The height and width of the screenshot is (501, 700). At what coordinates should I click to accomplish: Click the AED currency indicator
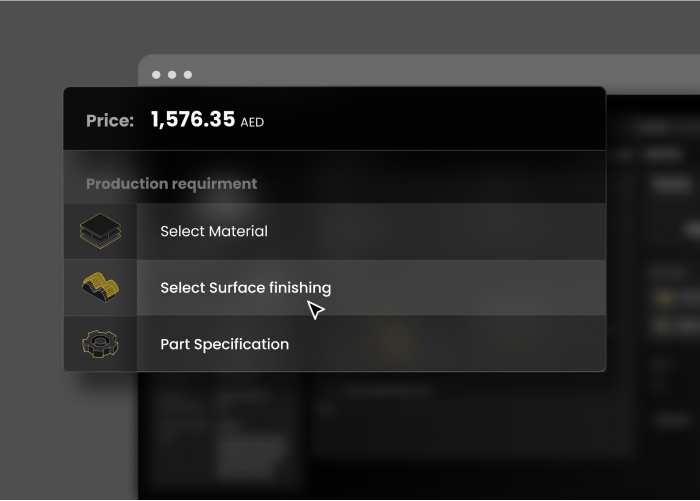click(252, 122)
